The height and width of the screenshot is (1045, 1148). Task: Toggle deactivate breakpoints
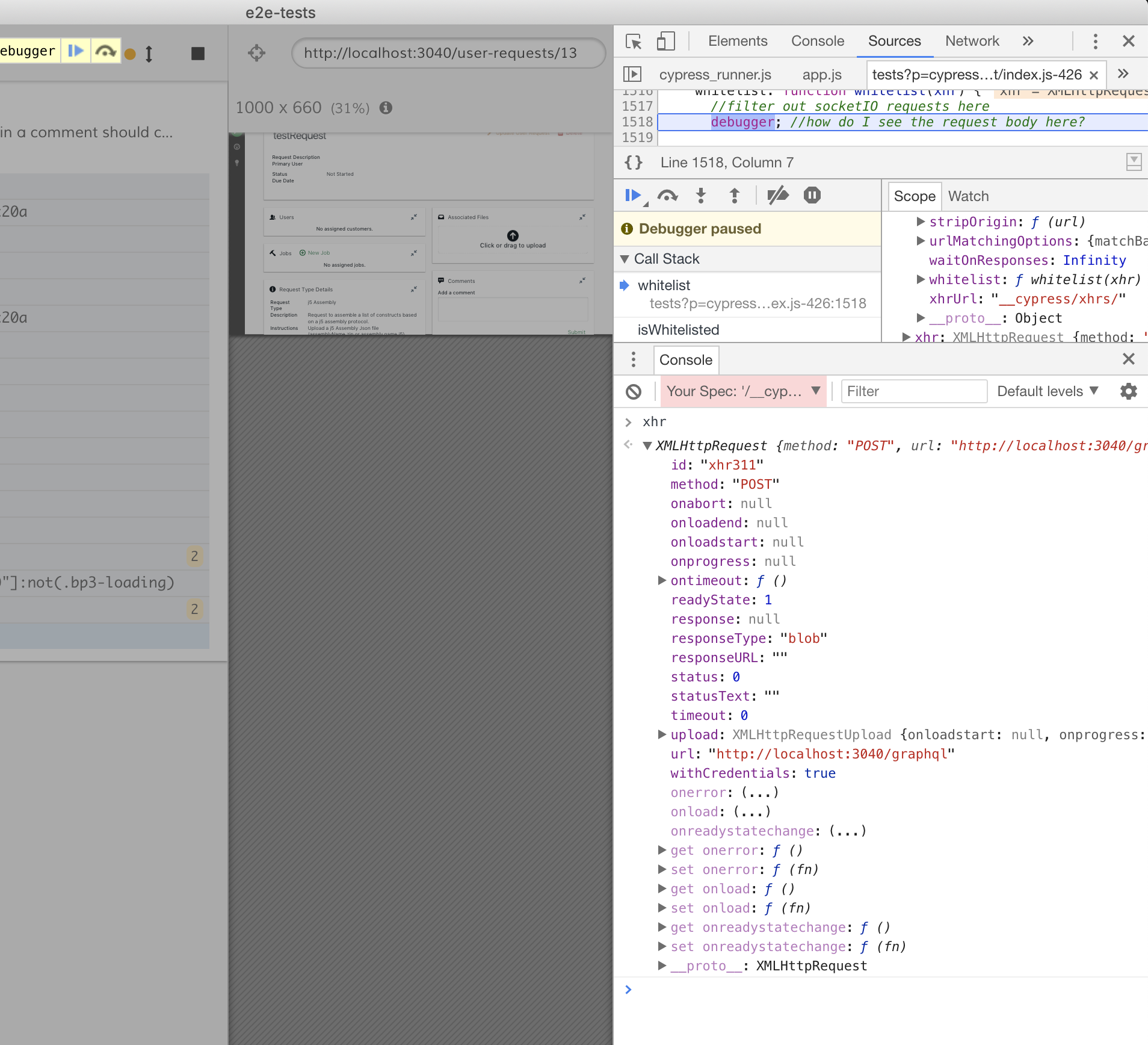[x=778, y=196]
